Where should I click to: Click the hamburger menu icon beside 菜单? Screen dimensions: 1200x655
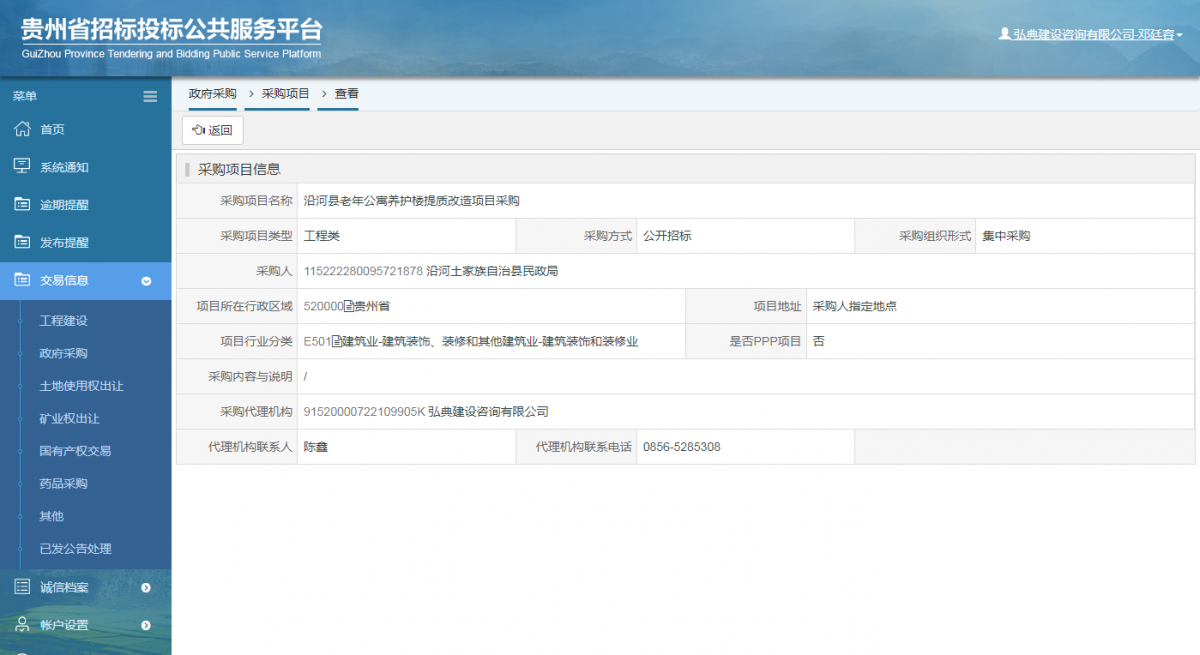[149, 96]
